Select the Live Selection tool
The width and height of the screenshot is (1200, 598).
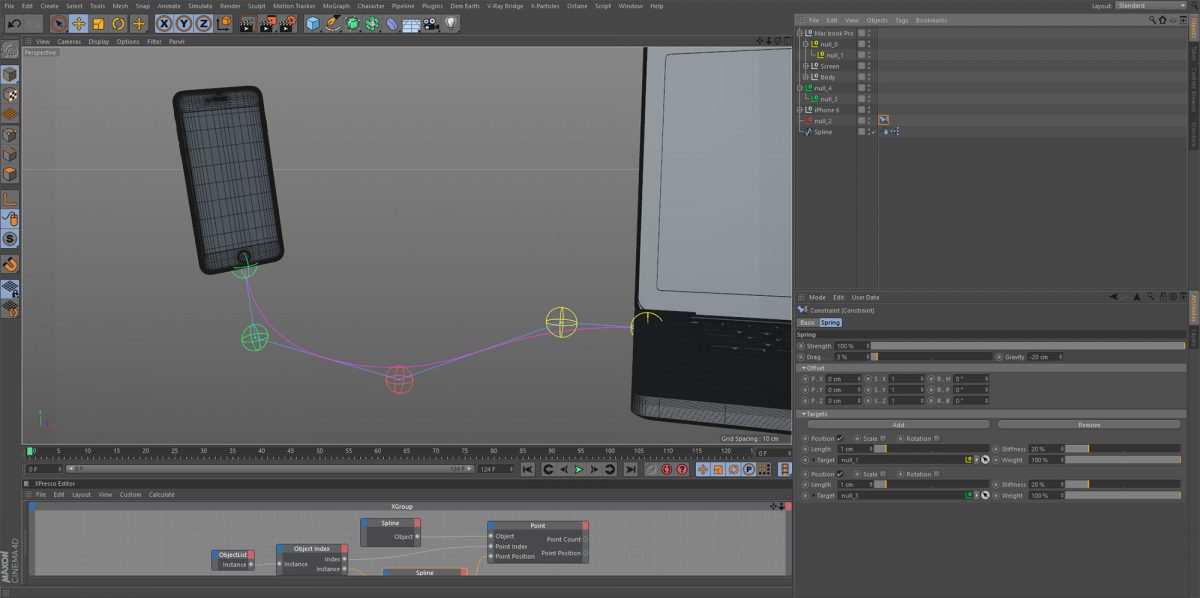coord(59,23)
